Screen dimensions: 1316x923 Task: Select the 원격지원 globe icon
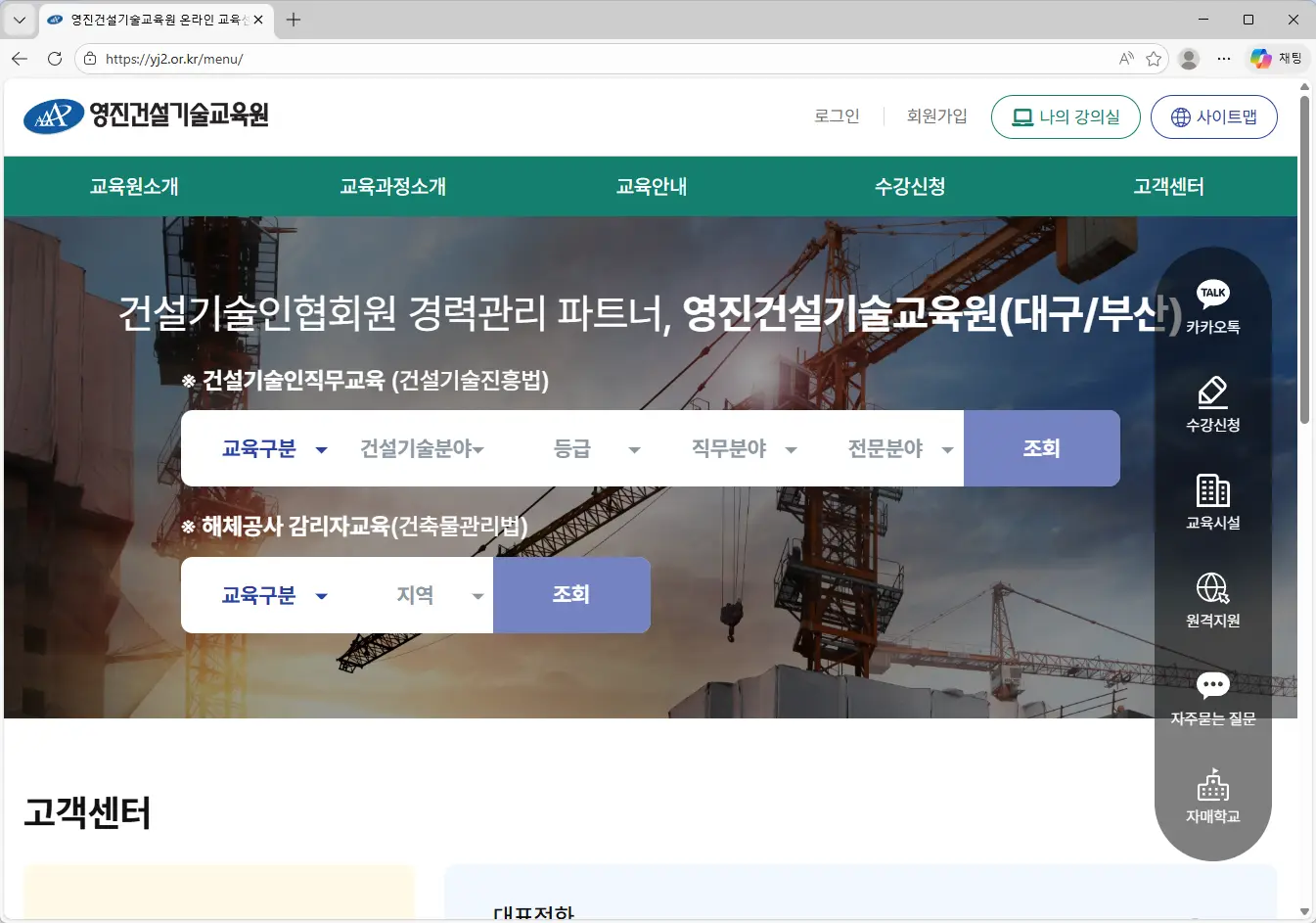tap(1212, 599)
